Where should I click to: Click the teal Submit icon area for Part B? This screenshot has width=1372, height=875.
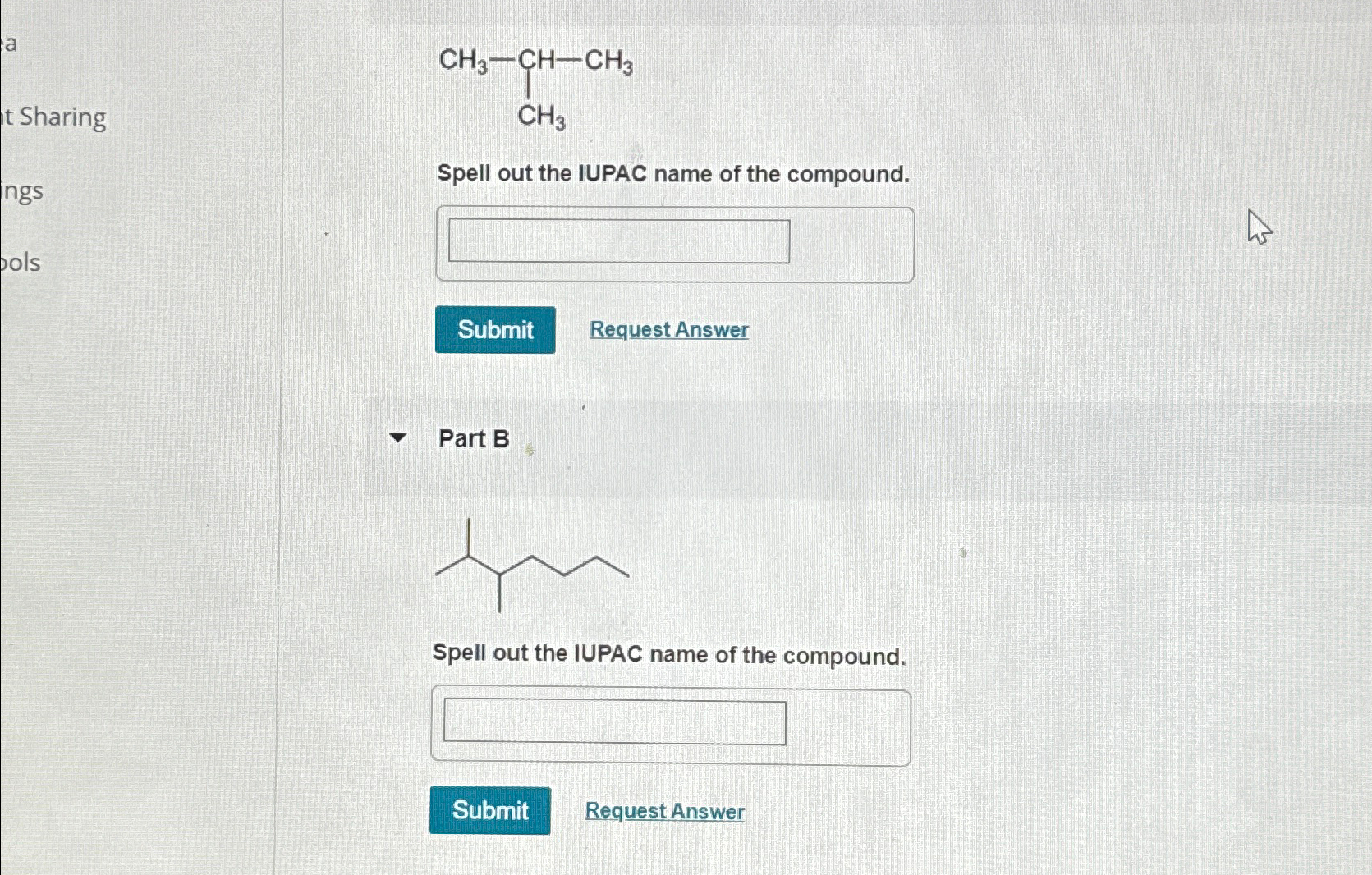490,810
